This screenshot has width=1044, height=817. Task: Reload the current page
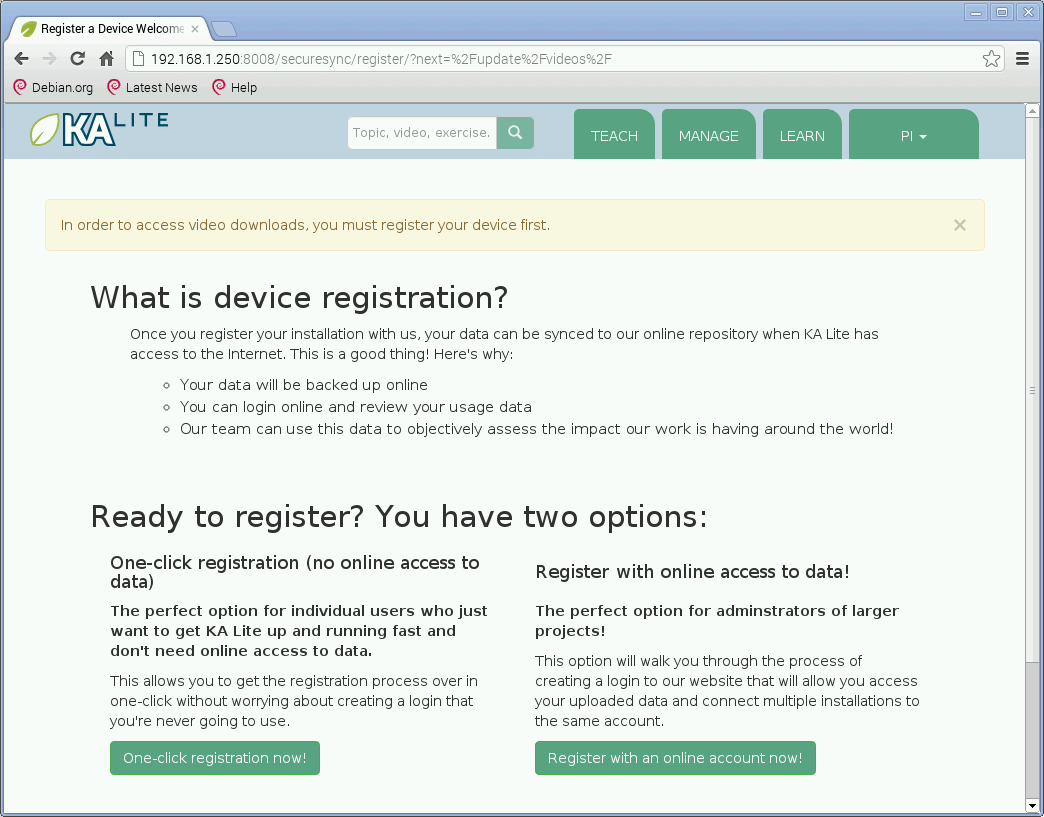point(77,59)
